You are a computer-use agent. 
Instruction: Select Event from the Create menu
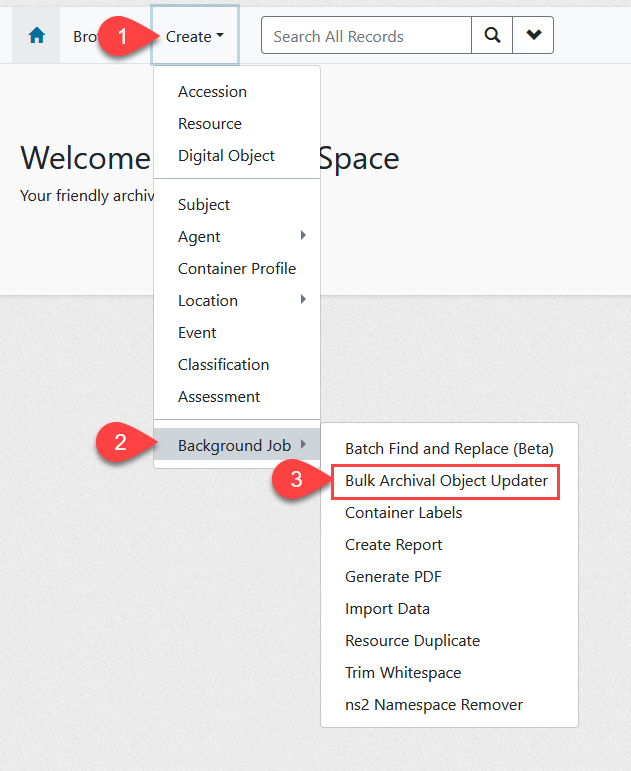point(197,333)
